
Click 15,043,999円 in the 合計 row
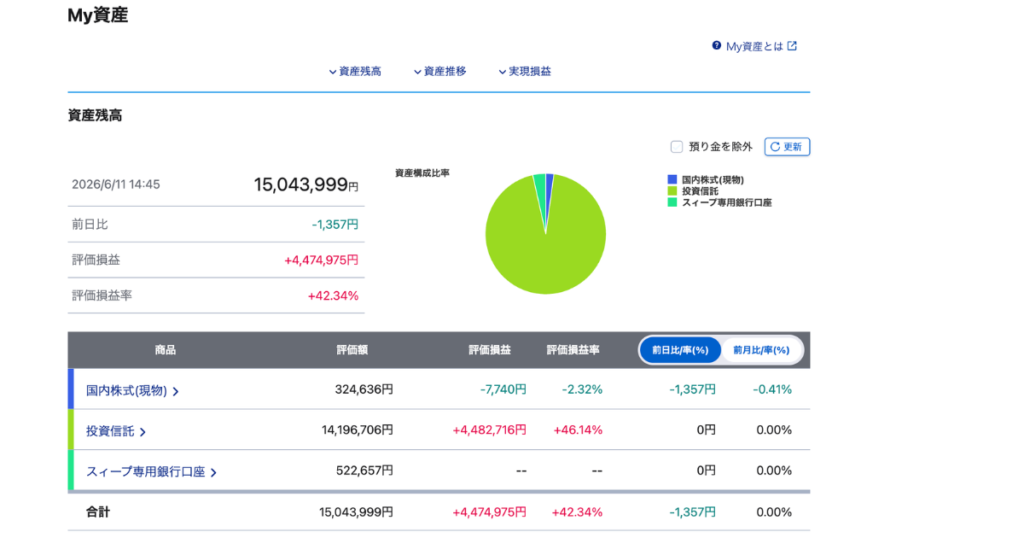[356, 512]
